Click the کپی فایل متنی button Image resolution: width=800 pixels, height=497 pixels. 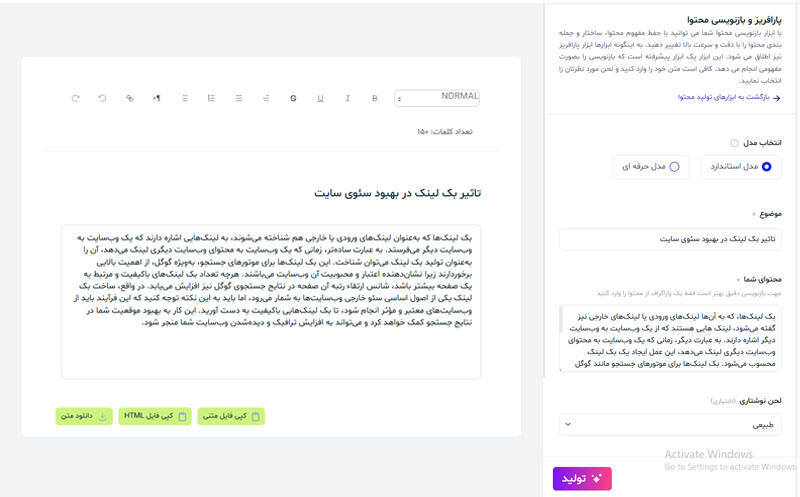231,416
